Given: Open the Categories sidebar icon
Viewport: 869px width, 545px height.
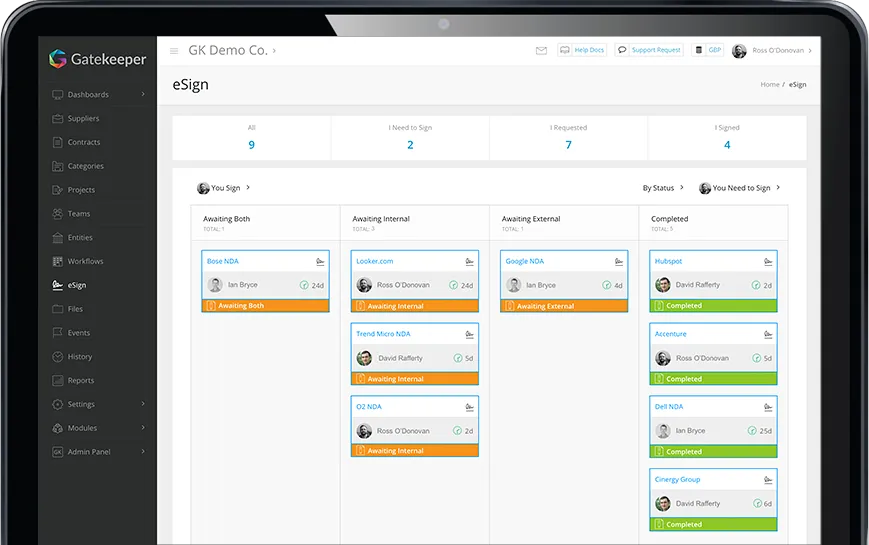Looking at the screenshot, I should click(58, 166).
